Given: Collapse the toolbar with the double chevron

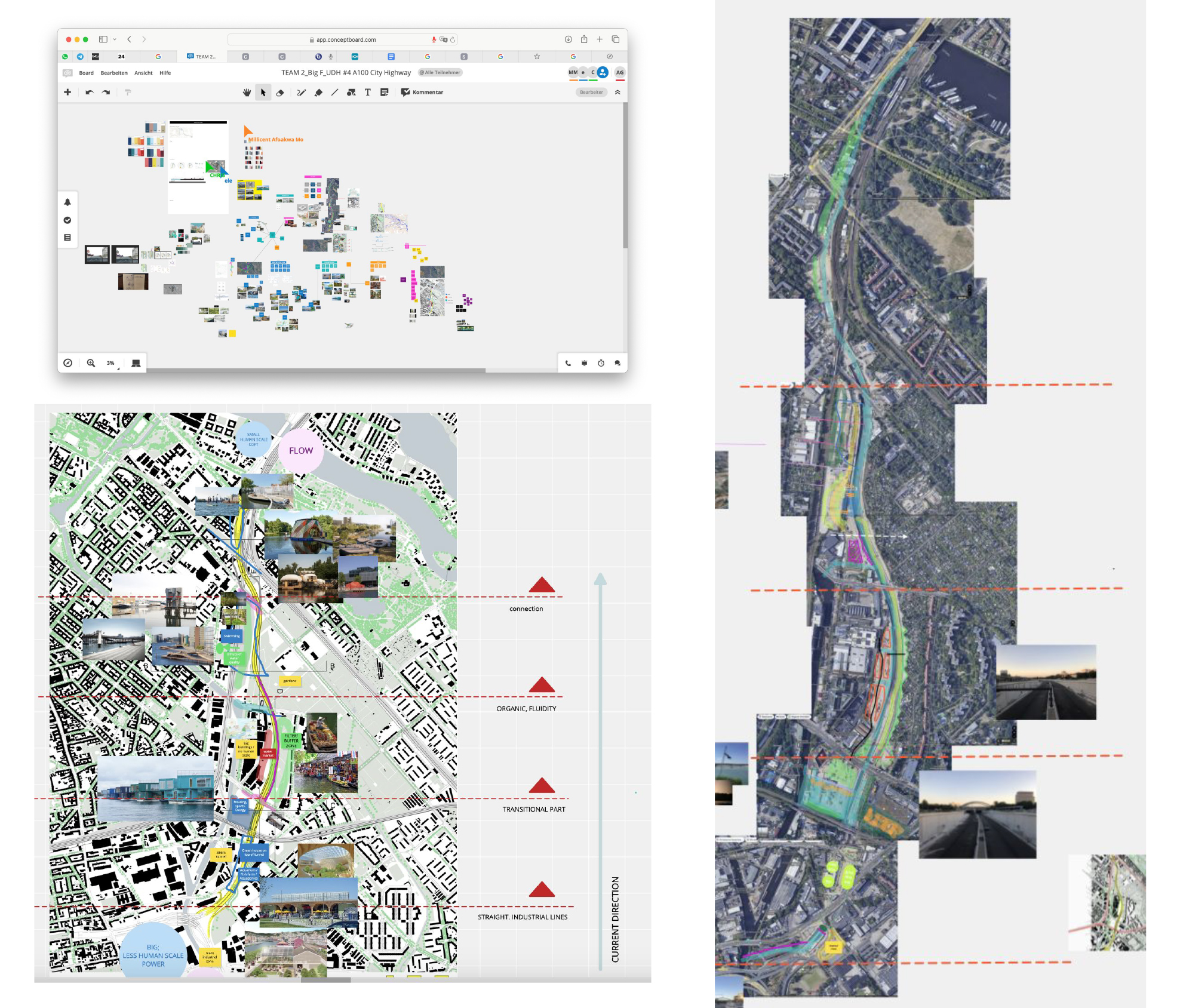Looking at the screenshot, I should (617, 93).
